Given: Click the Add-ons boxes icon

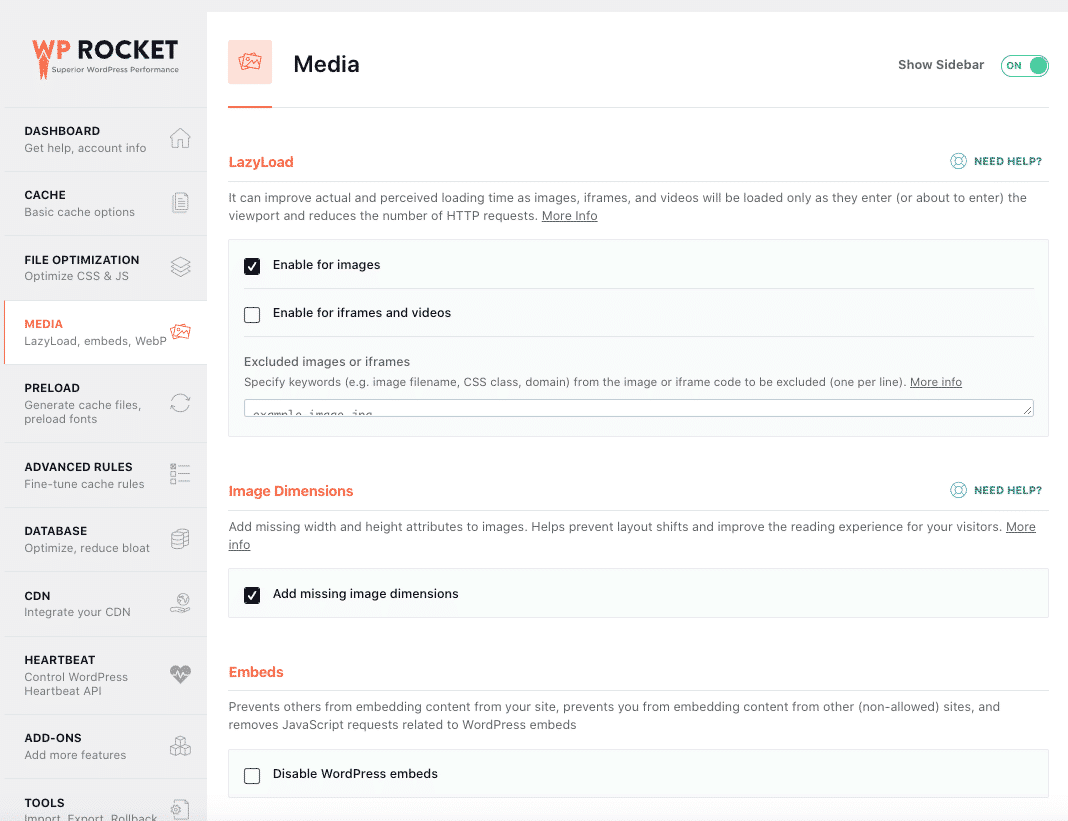Looking at the screenshot, I should coord(180,745).
